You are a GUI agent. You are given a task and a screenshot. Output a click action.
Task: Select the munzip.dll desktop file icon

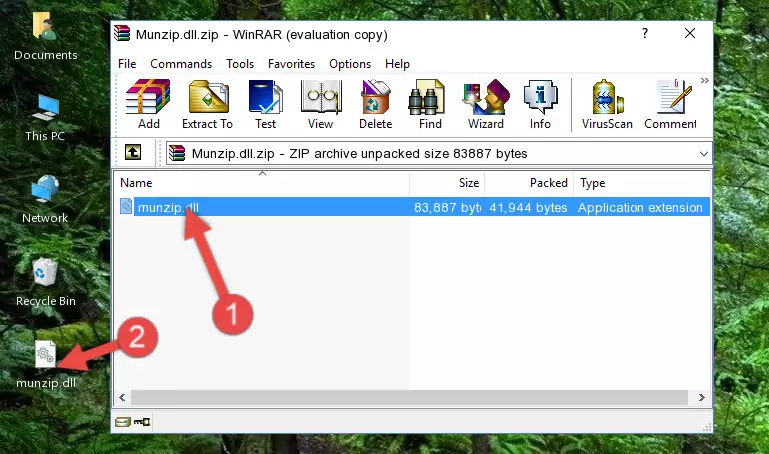click(46, 365)
